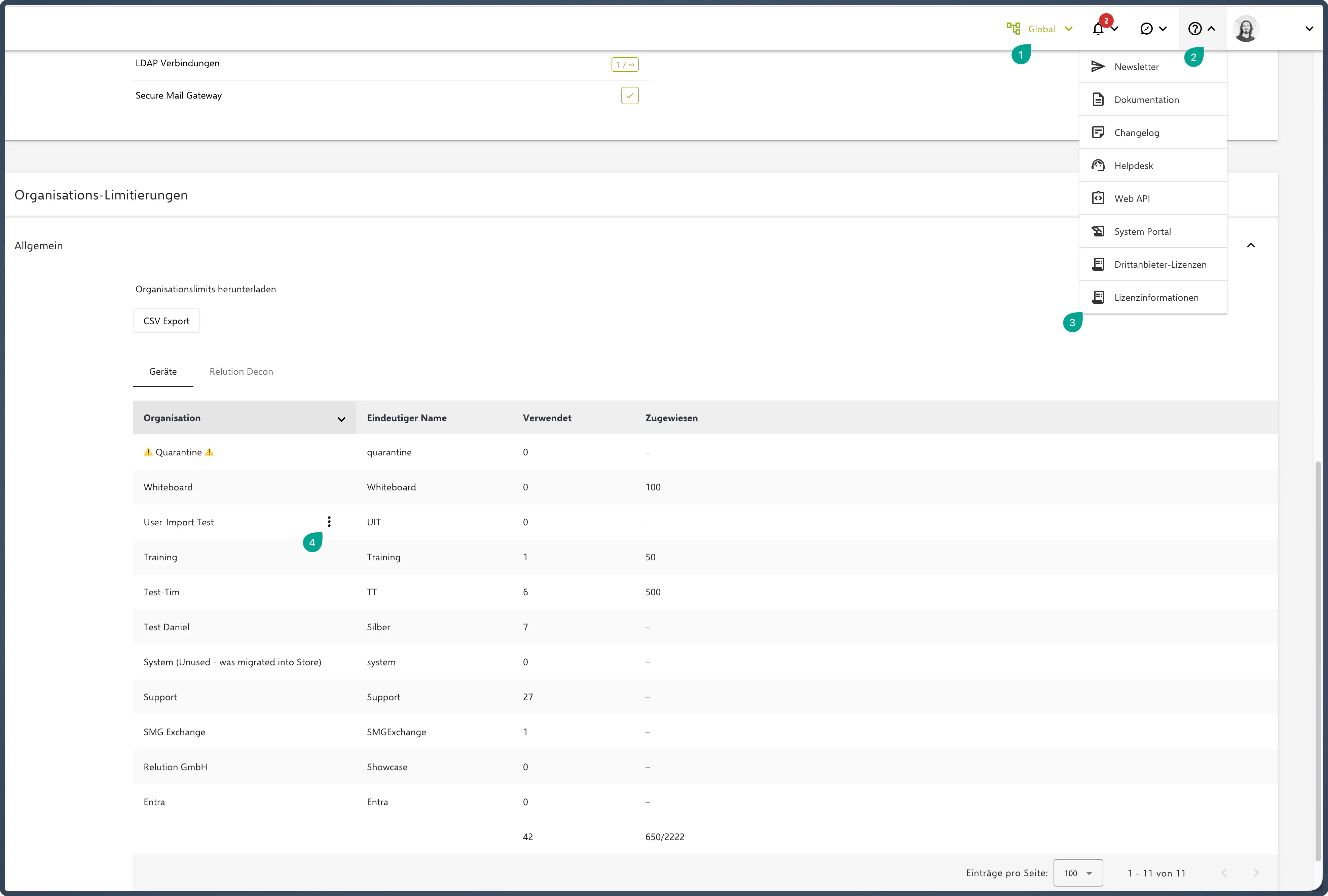This screenshot has width=1328, height=896.
Task: Click the LDAP Verbindungen 1/∞ badge
Action: click(625, 65)
